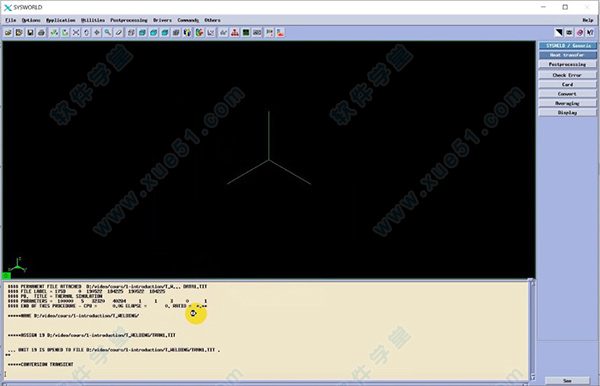Click the fit-to-view crossed arrows icon
600x386 pixels.
coord(76,33)
